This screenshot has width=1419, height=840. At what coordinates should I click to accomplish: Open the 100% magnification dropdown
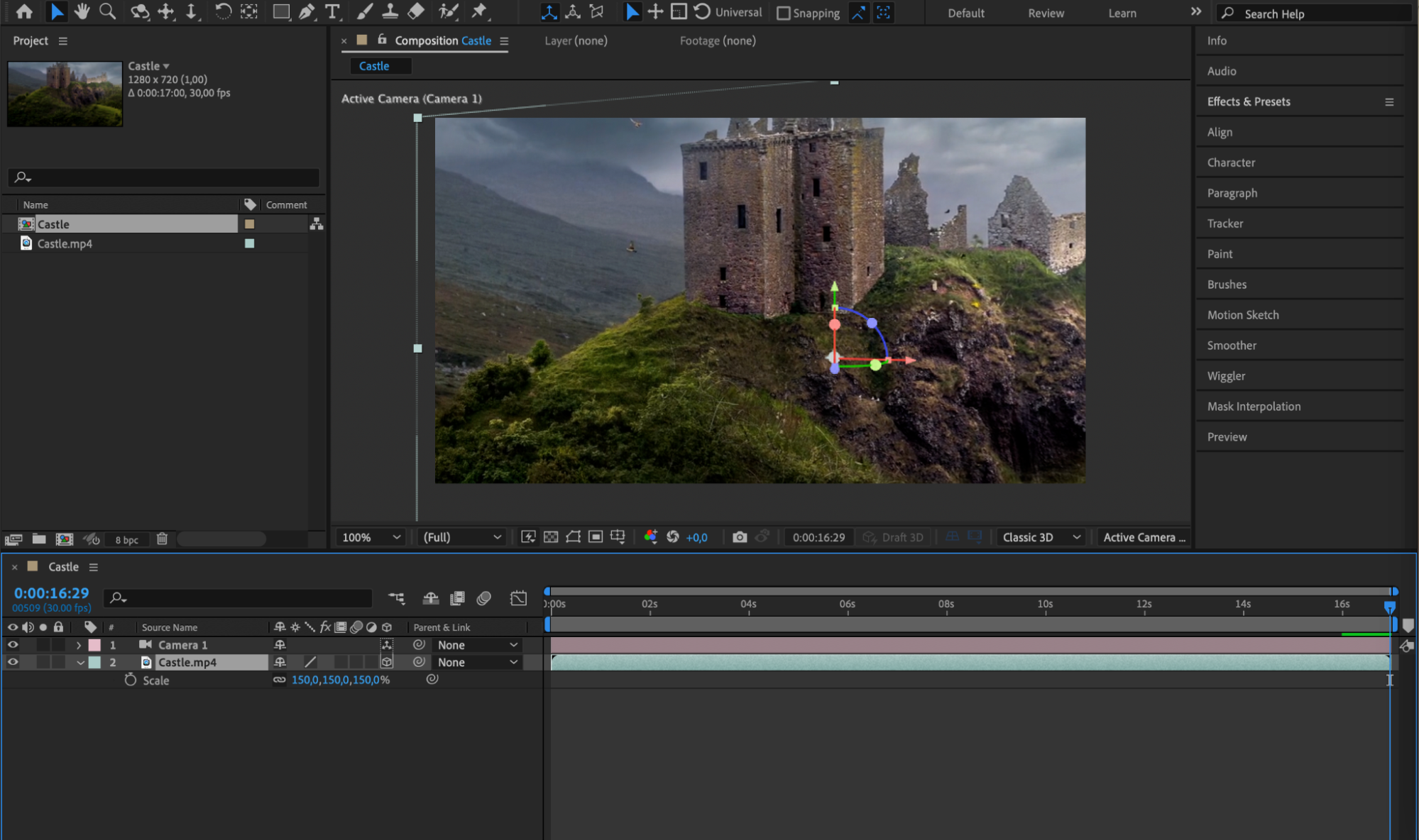(x=371, y=537)
